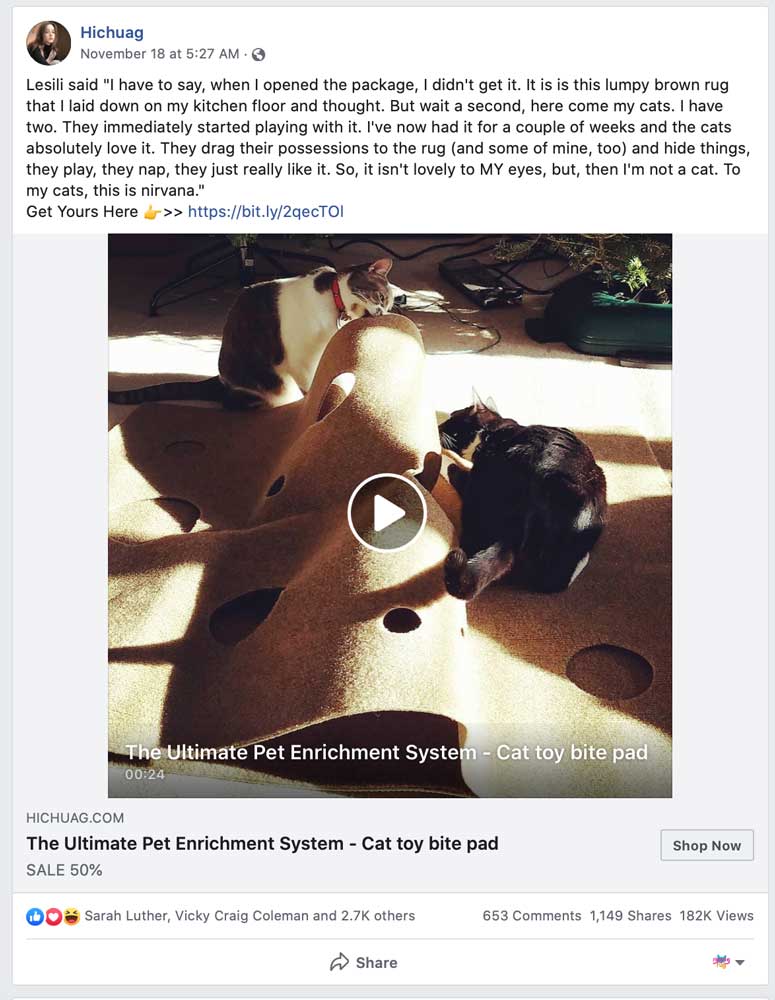775x1000 pixels.
Task: Click the pointing hand emoji in post
Action: coord(151,212)
